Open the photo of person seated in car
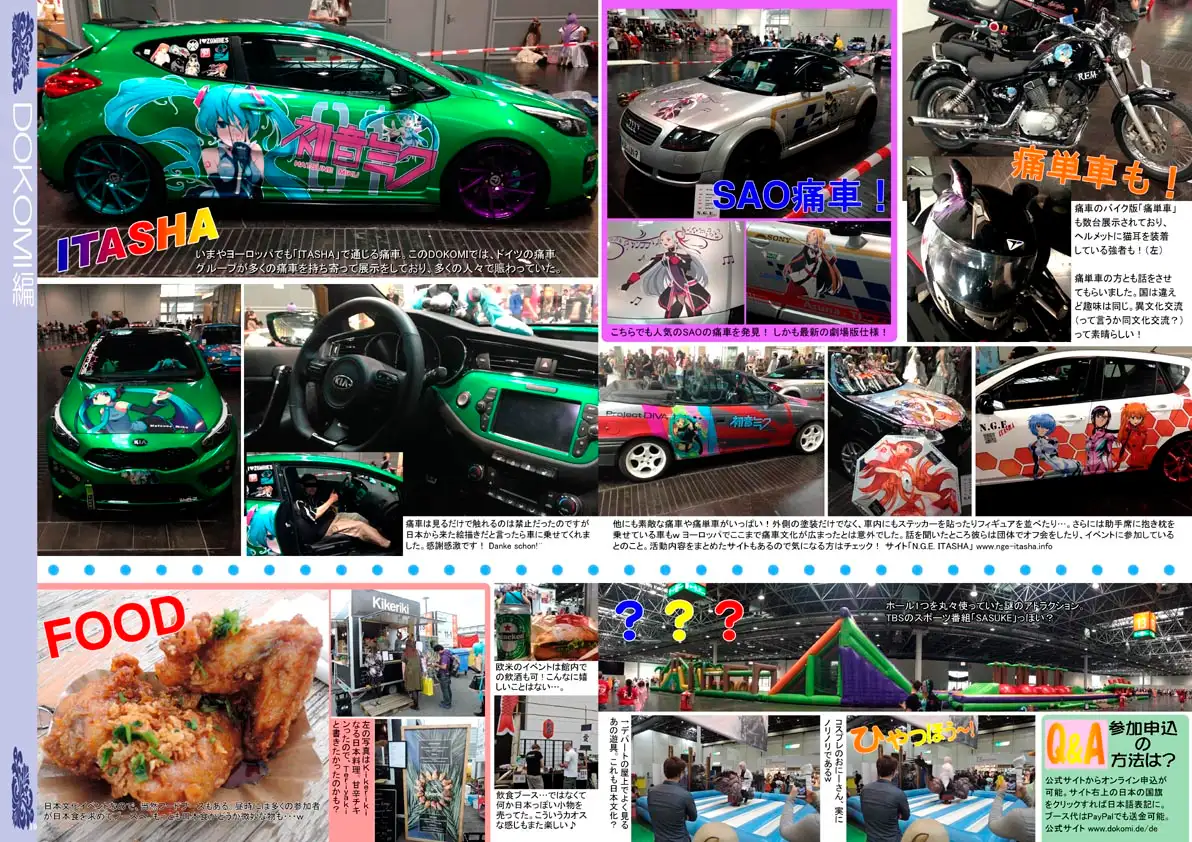The height and width of the screenshot is (842, 1192). pyautogui.click(x=323, y=504)
